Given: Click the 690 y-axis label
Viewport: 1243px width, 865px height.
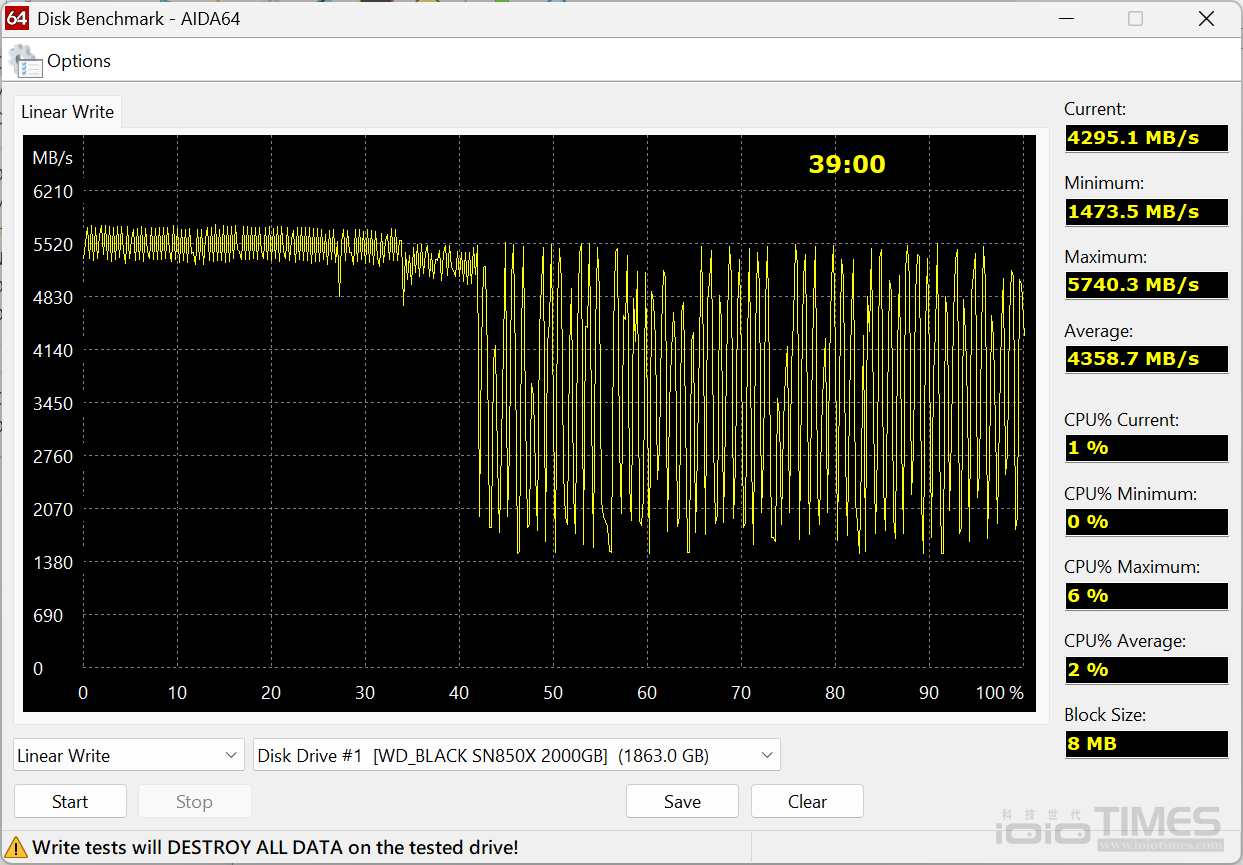Looking at the screenshot, I should 48,615.
